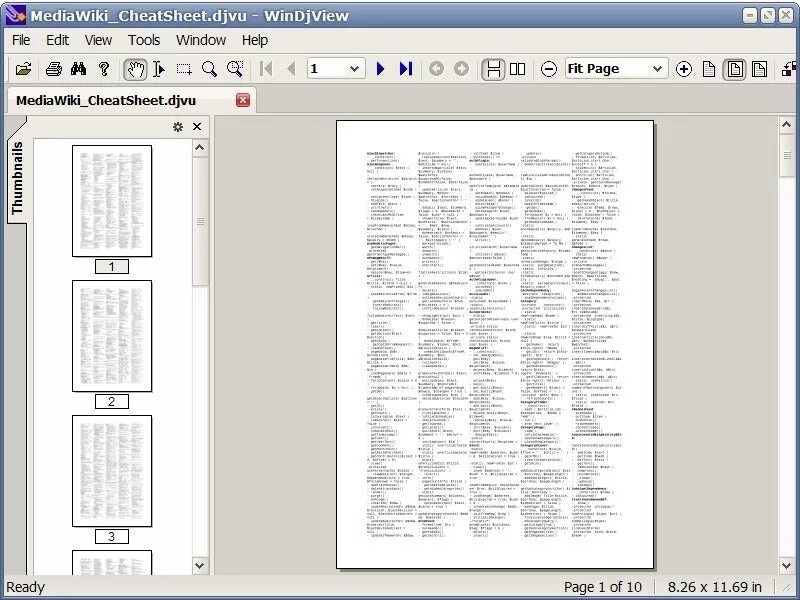Go to previous page arrow
800x600 pixels.
click(x=291, y=69)
